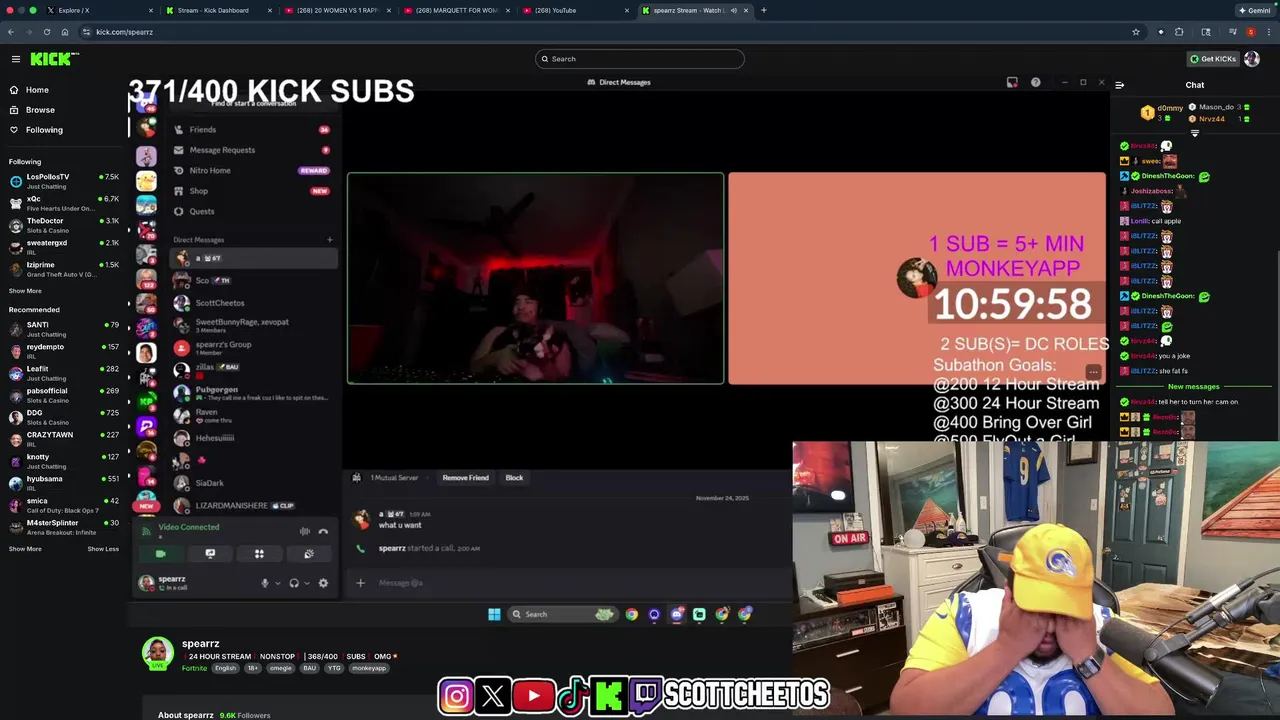Image resolution: width=1280 pixels, height=720 pixels.
Task: Collapse the chat panel icon
Action: (1119, 85)
